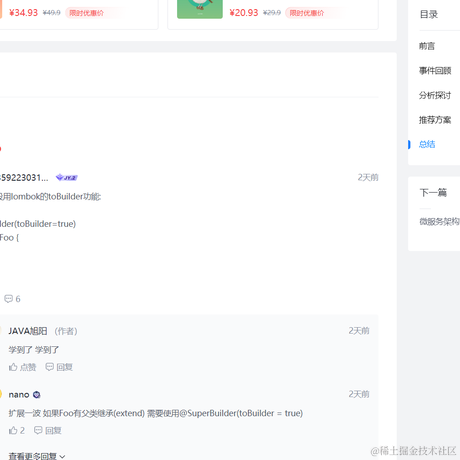
Task: Click the 2天前 timestamp on nano's reply
Action: 359,394
